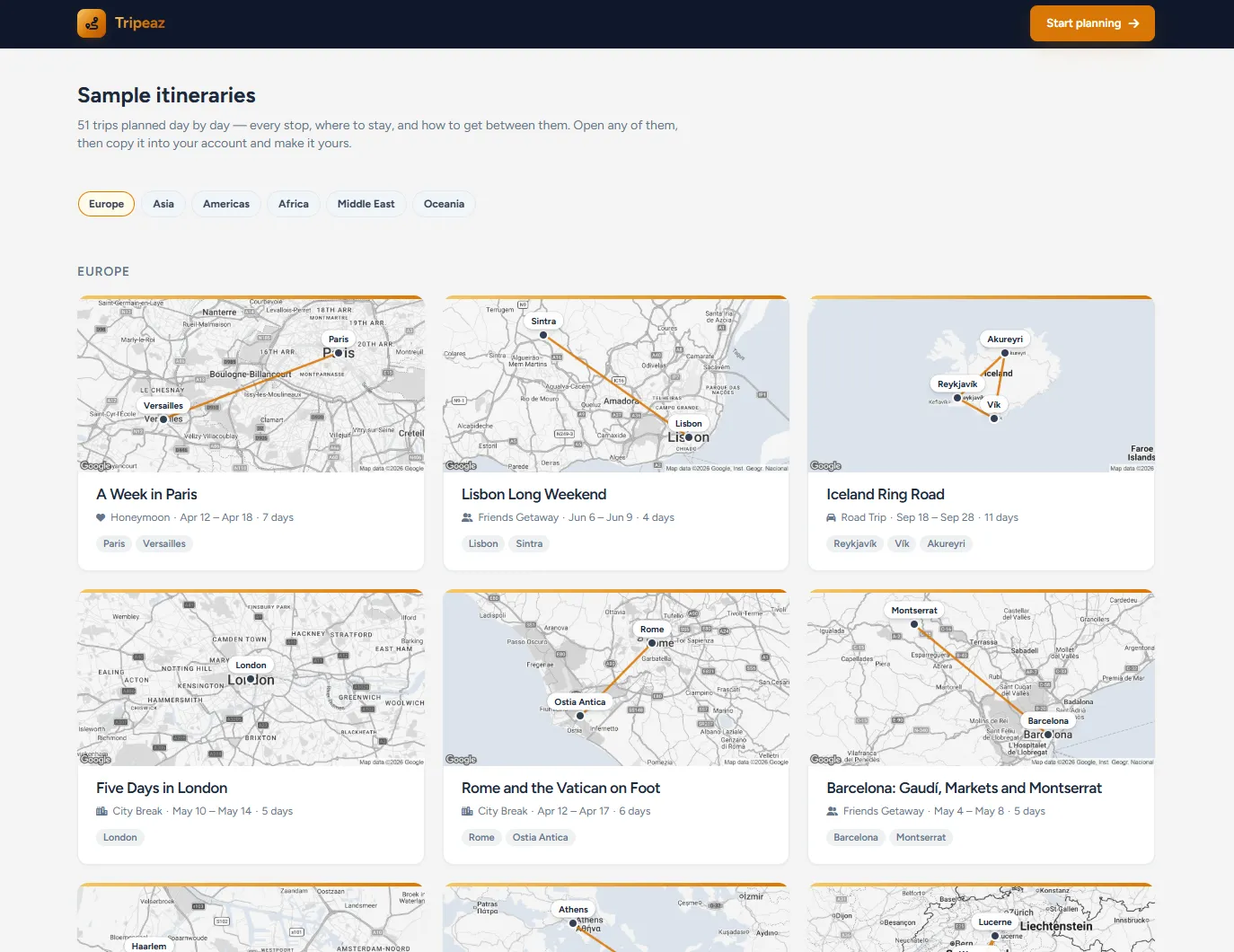This screenshot has height=952, width=1234.
Task: Click the Rome trip City Break icon
Action: (467, 811)
